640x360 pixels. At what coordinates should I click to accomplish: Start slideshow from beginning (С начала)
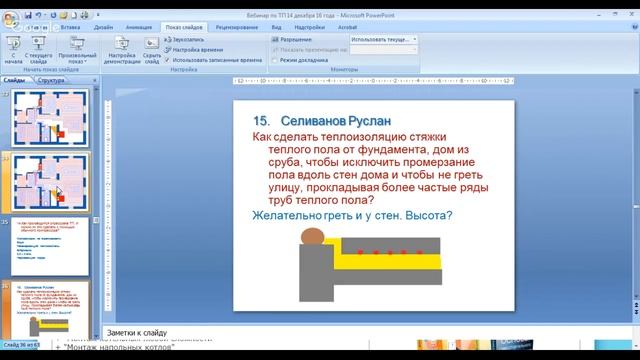pyautogui.click(x=13, y=50)
